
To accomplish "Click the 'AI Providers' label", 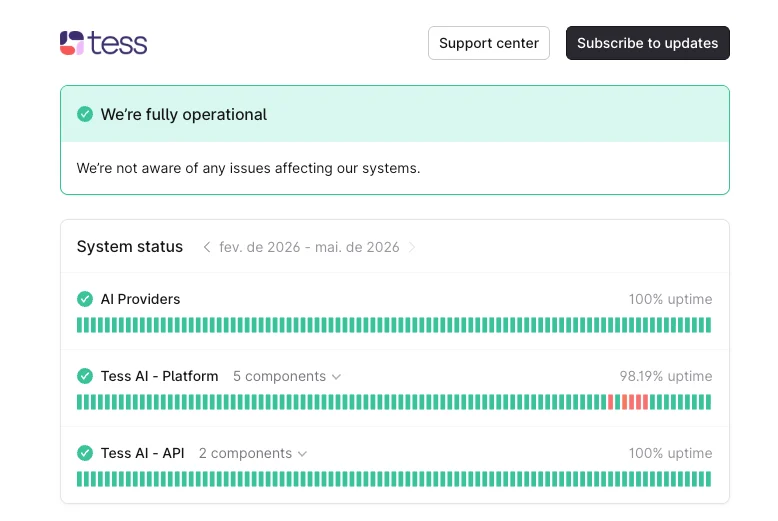I will pos(140,299).
